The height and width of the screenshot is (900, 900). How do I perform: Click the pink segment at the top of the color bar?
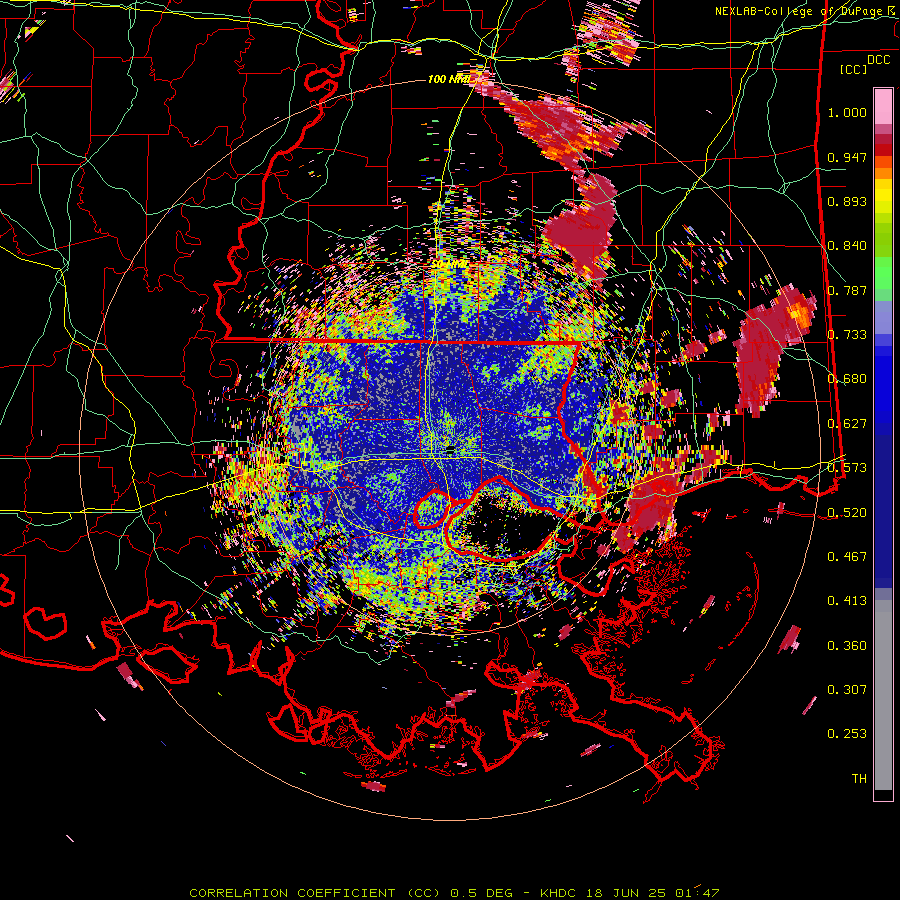pos(883,106)
